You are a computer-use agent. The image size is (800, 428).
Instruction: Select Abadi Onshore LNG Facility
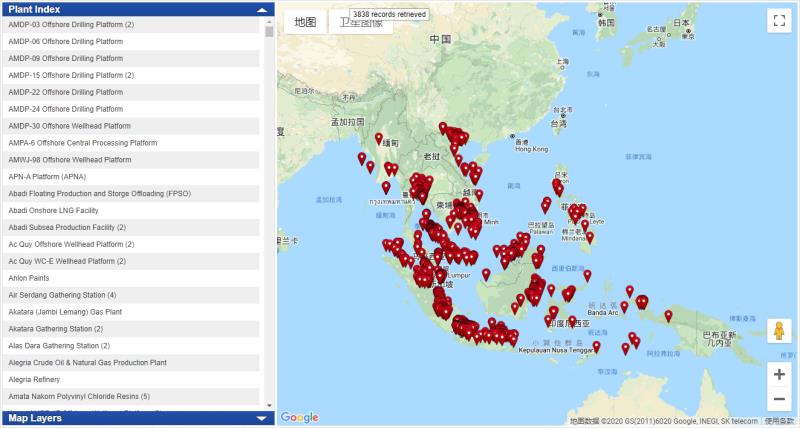[53, 210]
